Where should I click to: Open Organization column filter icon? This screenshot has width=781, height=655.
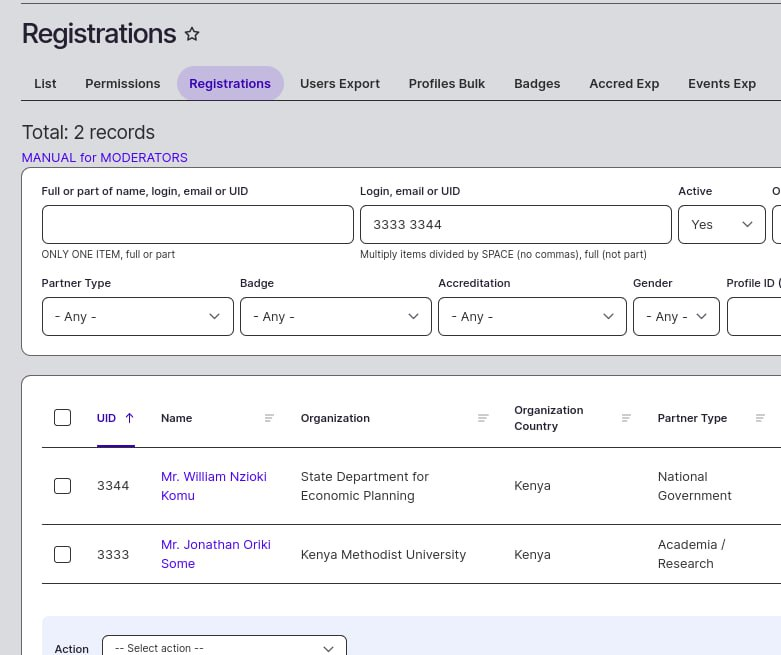click(x=483, y=418)
